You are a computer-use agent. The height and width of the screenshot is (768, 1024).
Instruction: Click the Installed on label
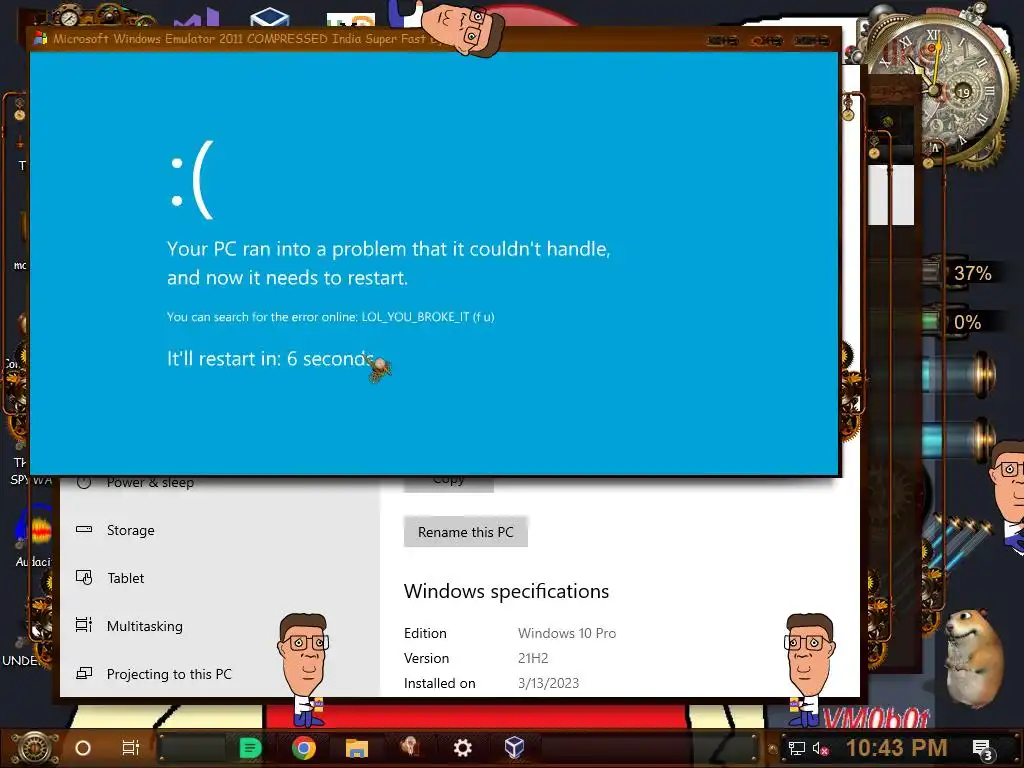(x=440, y=683)
